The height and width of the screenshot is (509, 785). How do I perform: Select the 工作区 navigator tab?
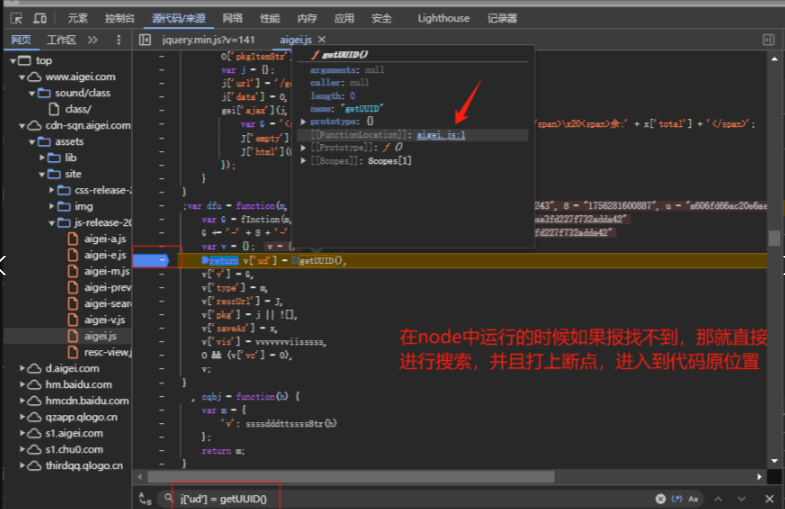61,40
